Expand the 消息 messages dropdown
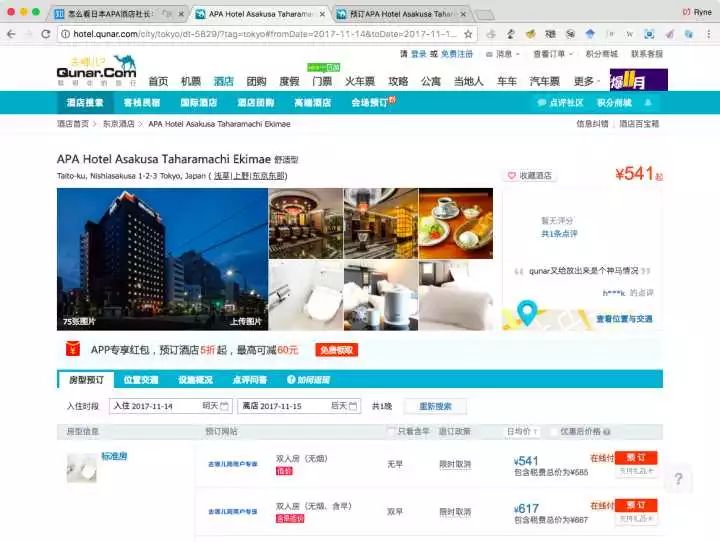Viewport: 720px width, 542px height. 503,54
